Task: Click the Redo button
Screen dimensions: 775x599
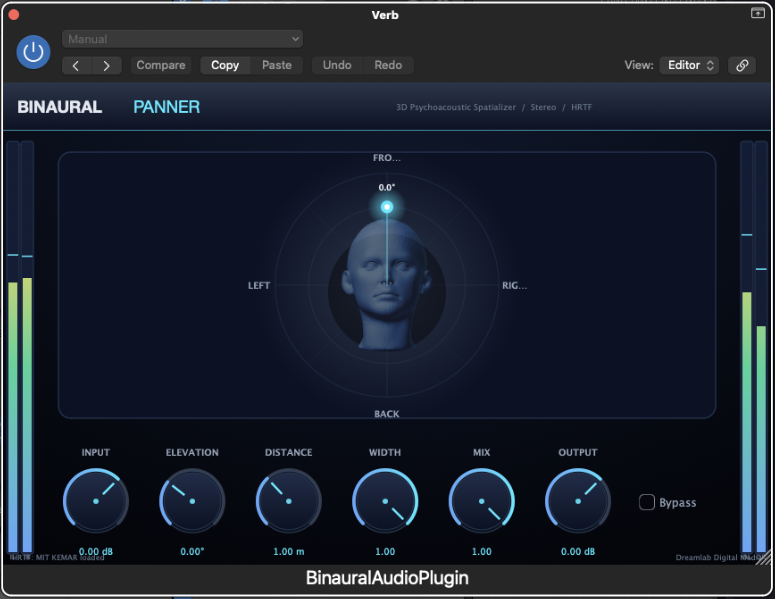Action: pyautogui.click(x=388, y=65)
